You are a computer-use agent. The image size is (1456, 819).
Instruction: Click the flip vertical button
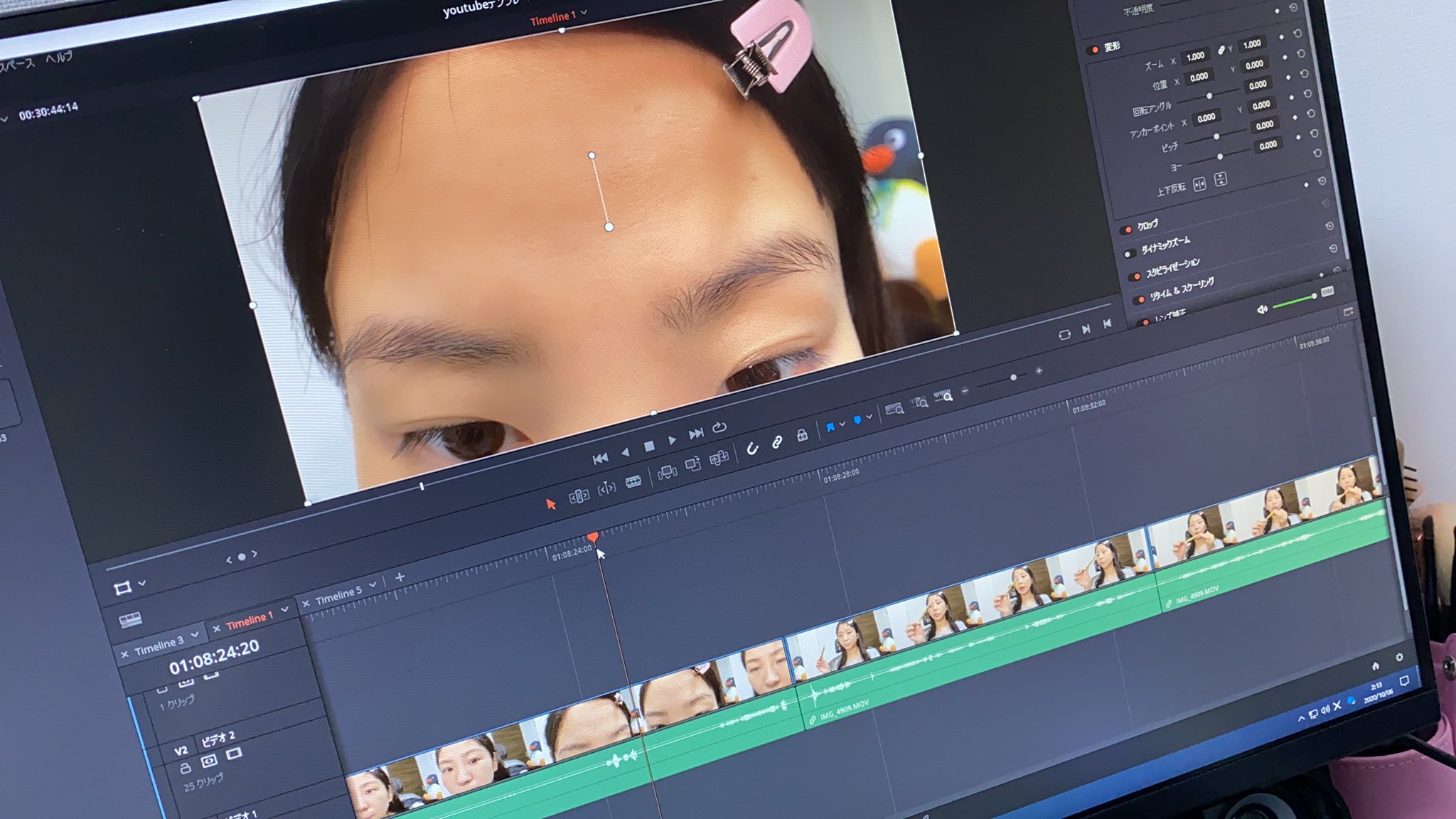(1221, 179)
